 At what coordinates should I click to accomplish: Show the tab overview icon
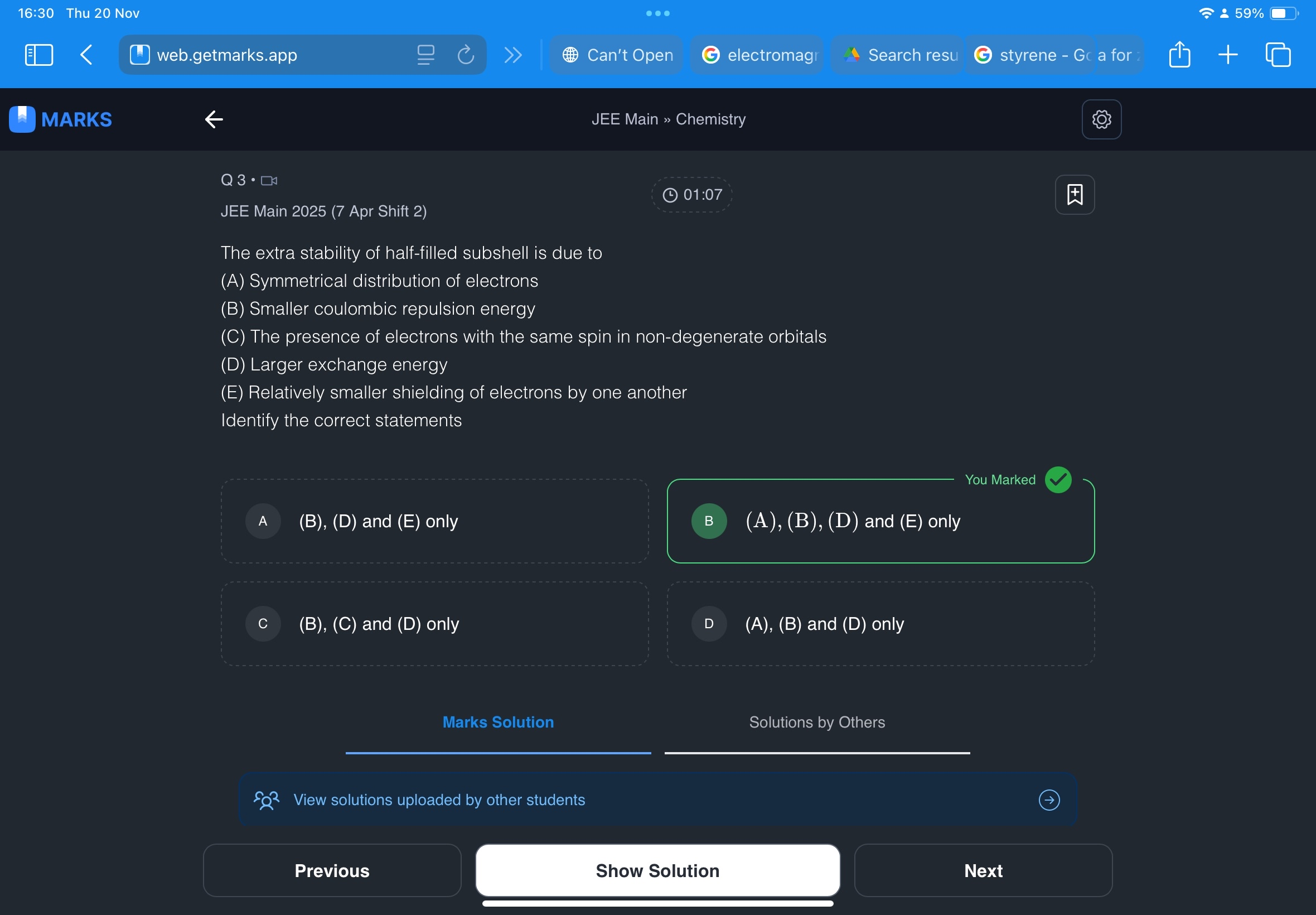(1277, 55)
